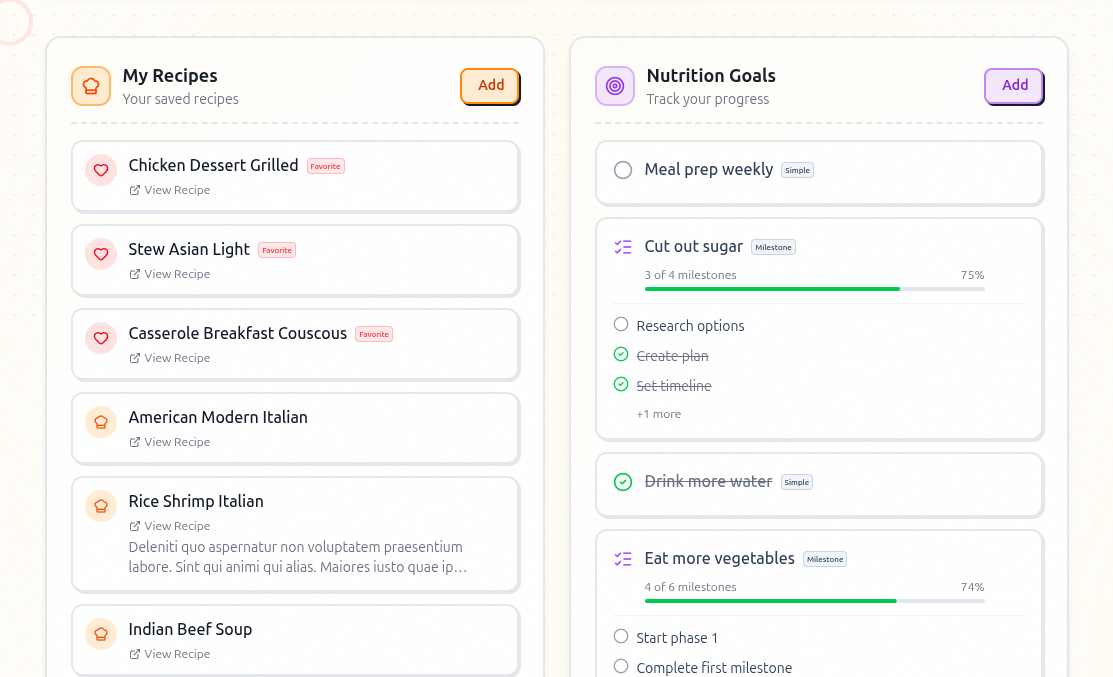
Task: Select the checklist icon on Eat more vegetables
Action: pyautogui.click(x=623, y=558)
